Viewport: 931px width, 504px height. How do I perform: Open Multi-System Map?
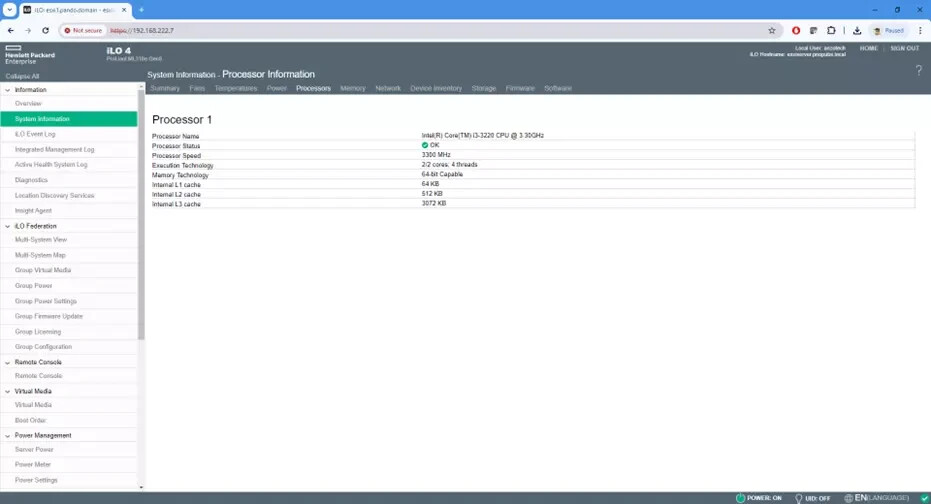(x=69, y=255)
